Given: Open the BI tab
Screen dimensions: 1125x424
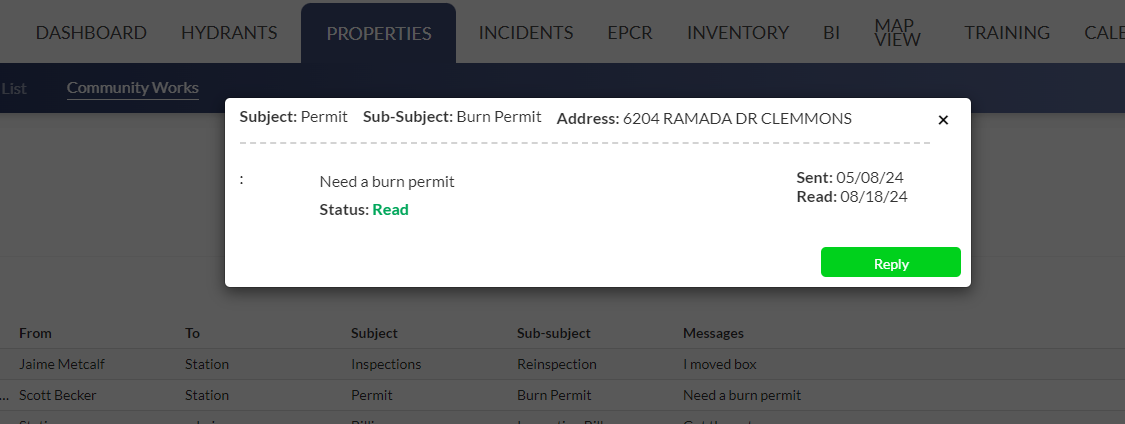Looking at the screenshot, I should coord(831,33).
